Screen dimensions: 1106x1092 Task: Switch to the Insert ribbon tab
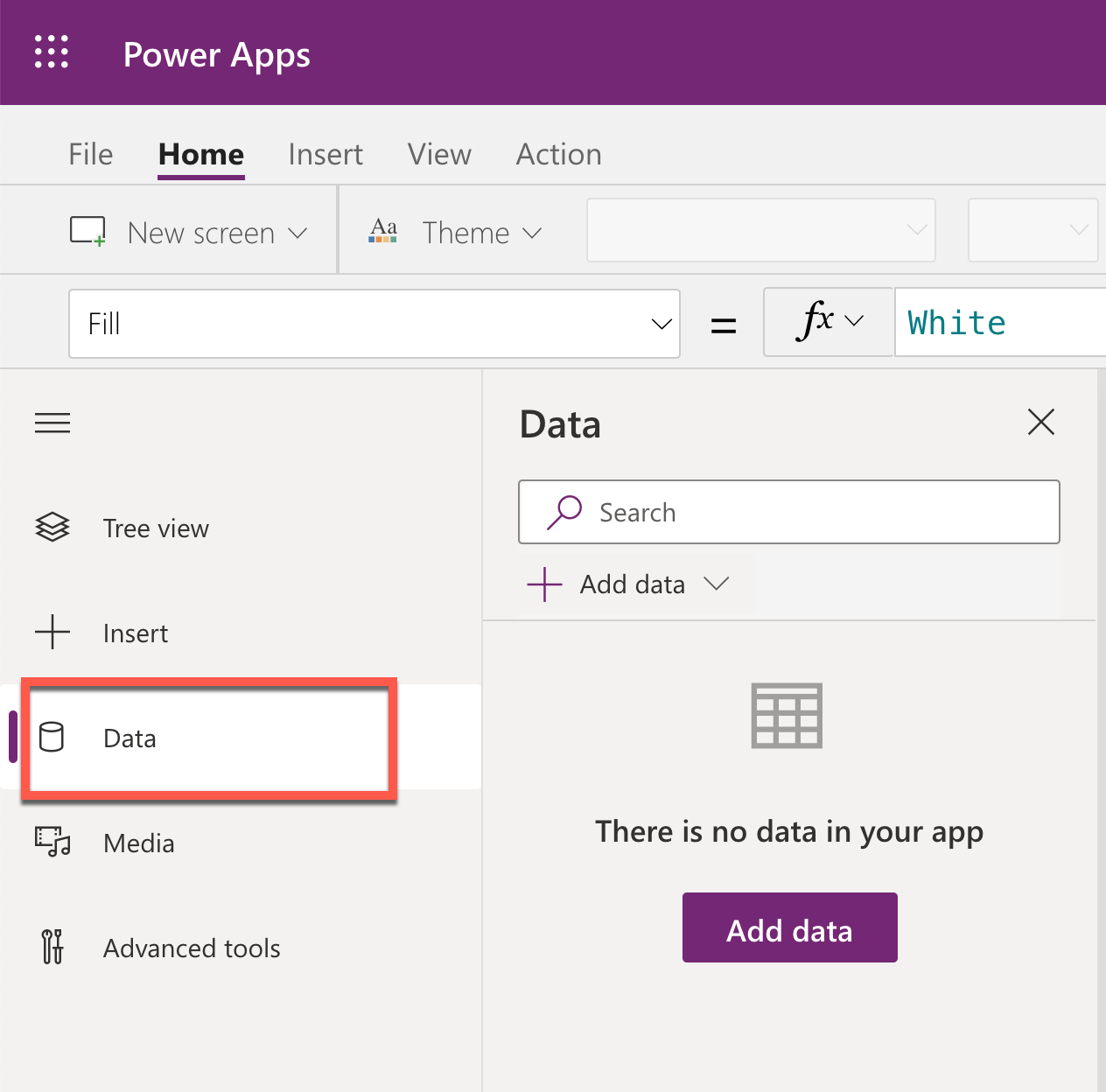pyautogui.click(x=325, y=154)
